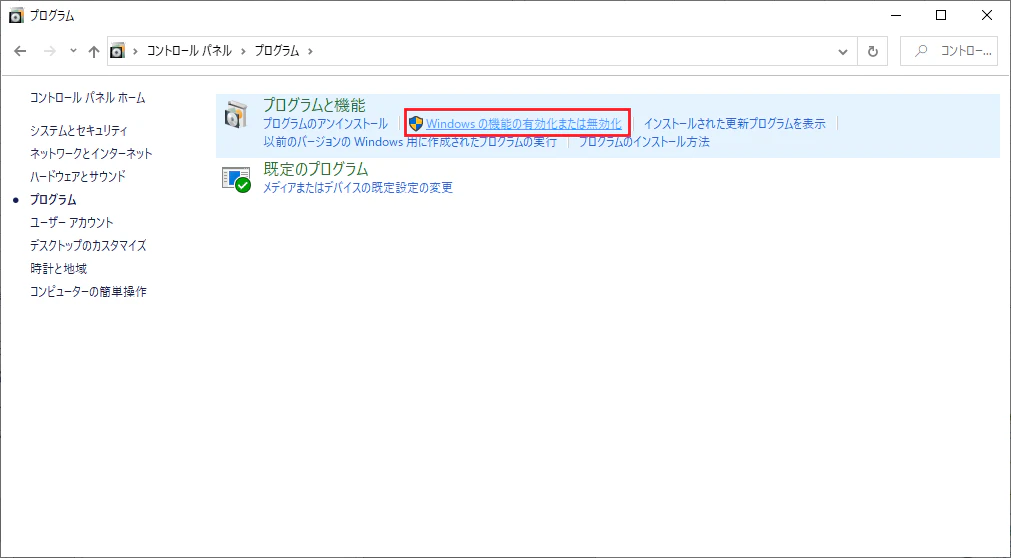The image size is (1011, 558).
Task: Go back with the left arrow button
Action: pos(21,51)
